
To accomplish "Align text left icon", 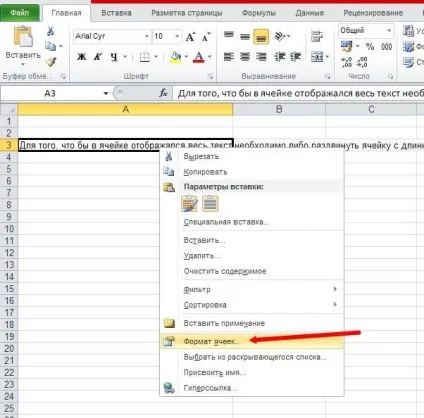I will coord(229,57).
